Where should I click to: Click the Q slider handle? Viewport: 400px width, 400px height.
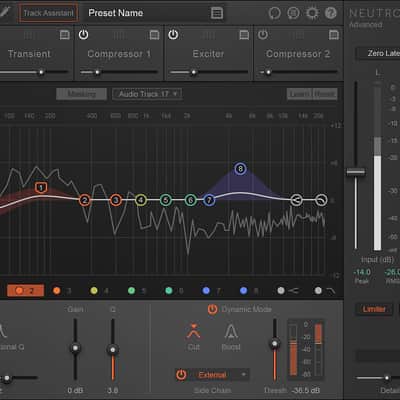[x=113, y=350]
